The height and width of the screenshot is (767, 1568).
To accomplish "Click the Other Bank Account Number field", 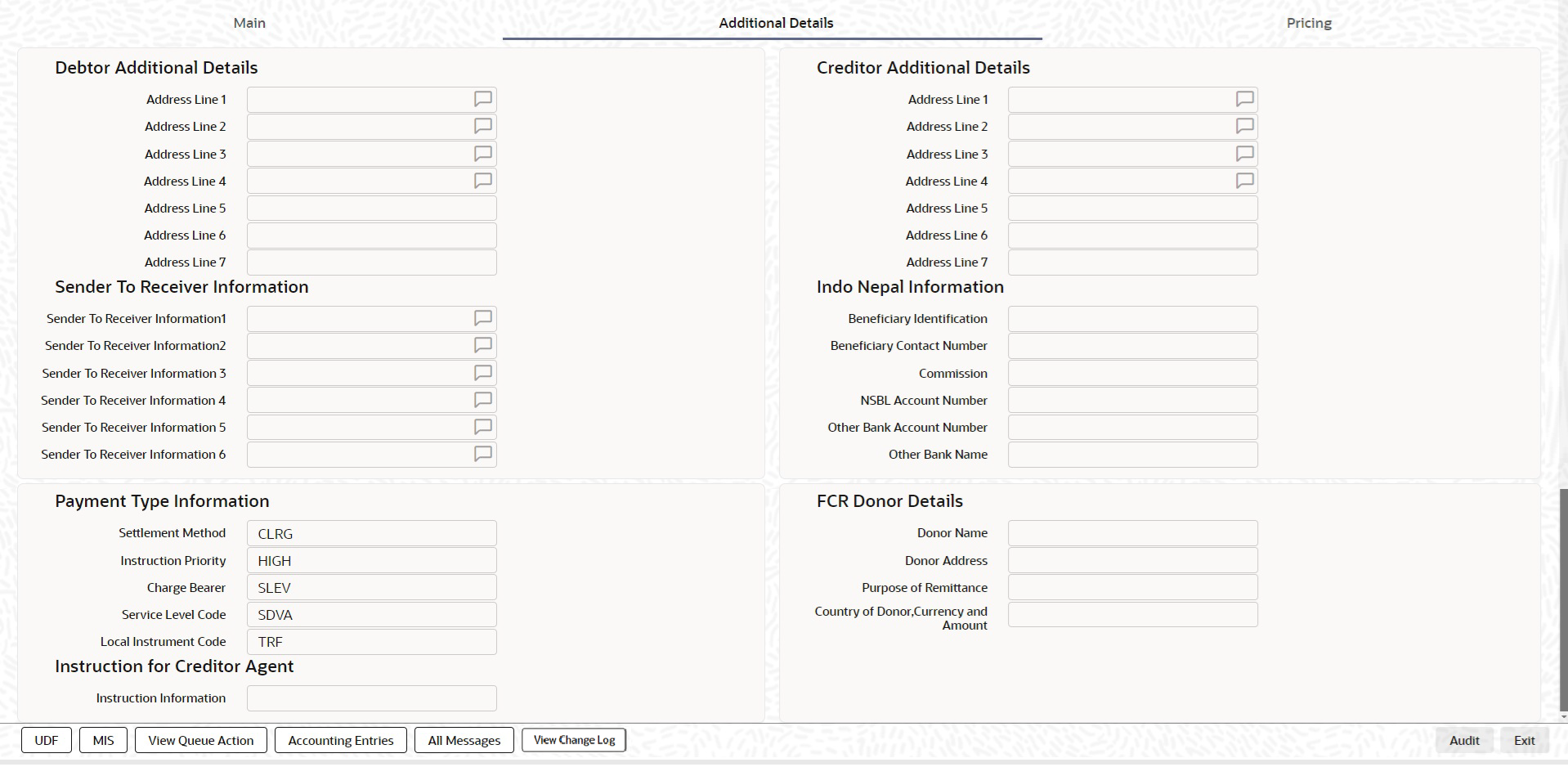I will [1133, 427].
